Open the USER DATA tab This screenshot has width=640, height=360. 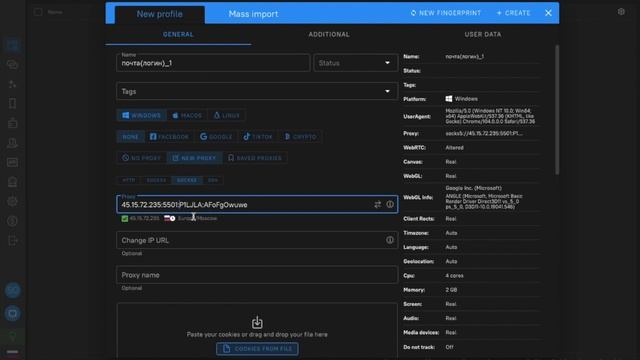pyautogui.click(x=483, y=35)
